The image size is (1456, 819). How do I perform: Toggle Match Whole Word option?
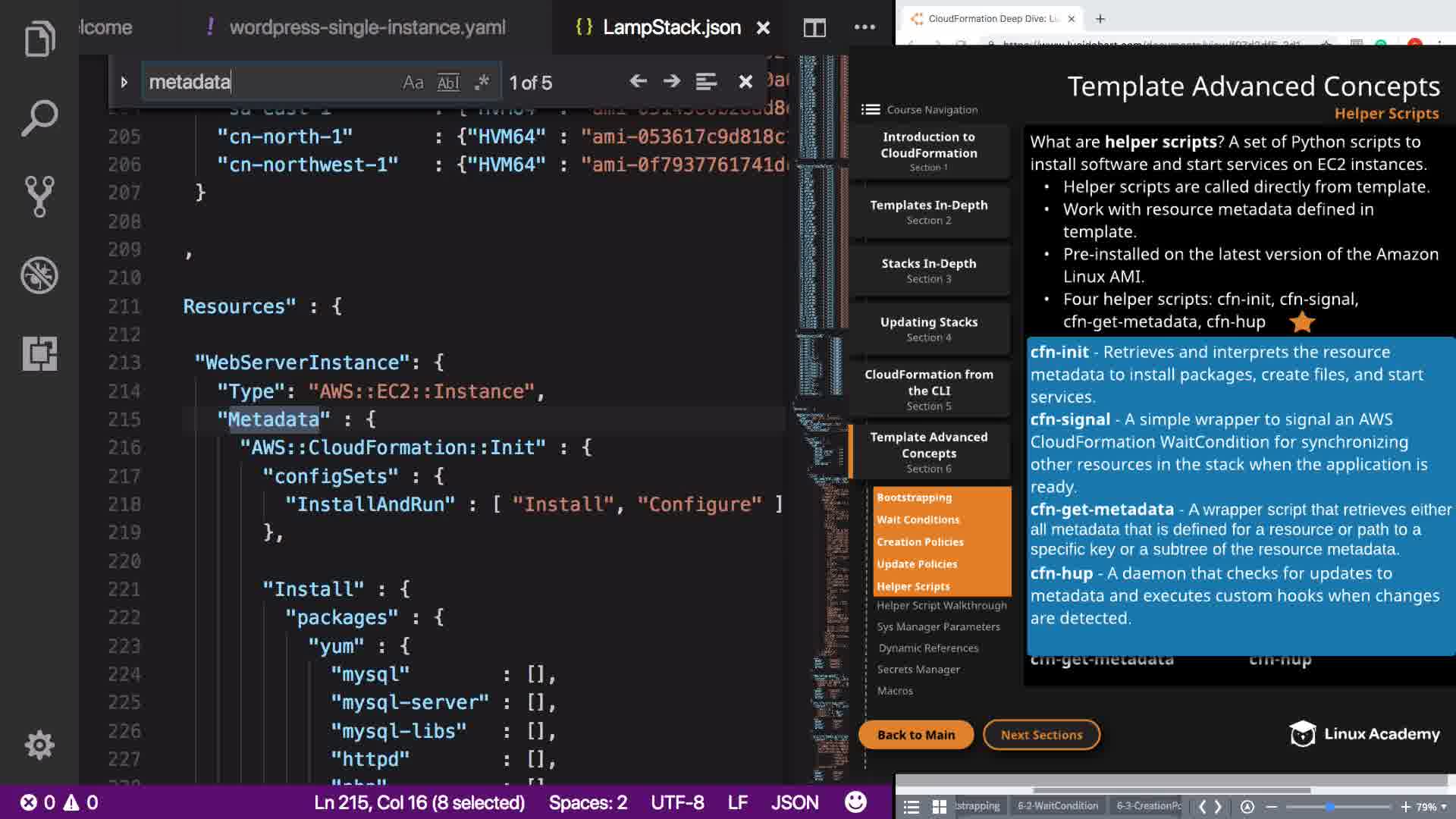pyautogui.click(x=448, y=82)
